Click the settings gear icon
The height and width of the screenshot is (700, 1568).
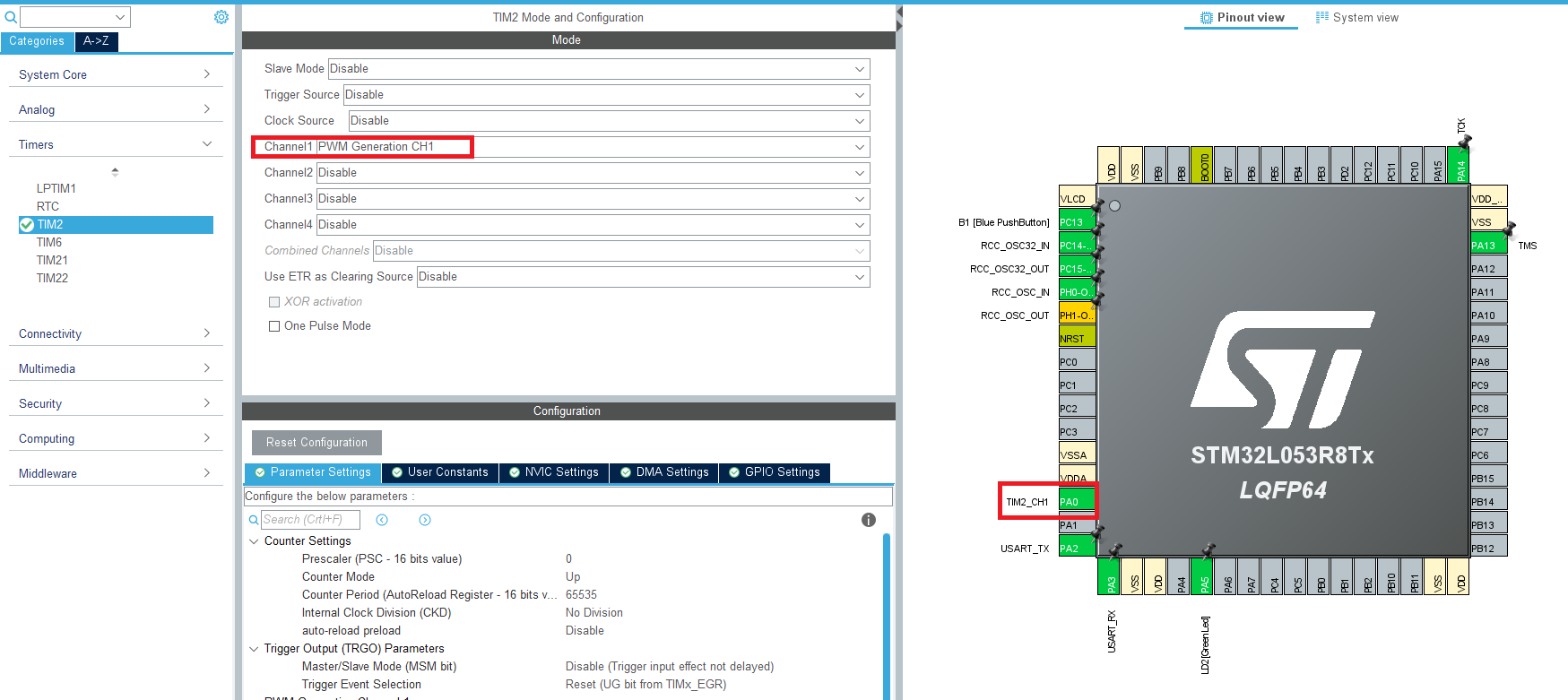coord(221,17)
